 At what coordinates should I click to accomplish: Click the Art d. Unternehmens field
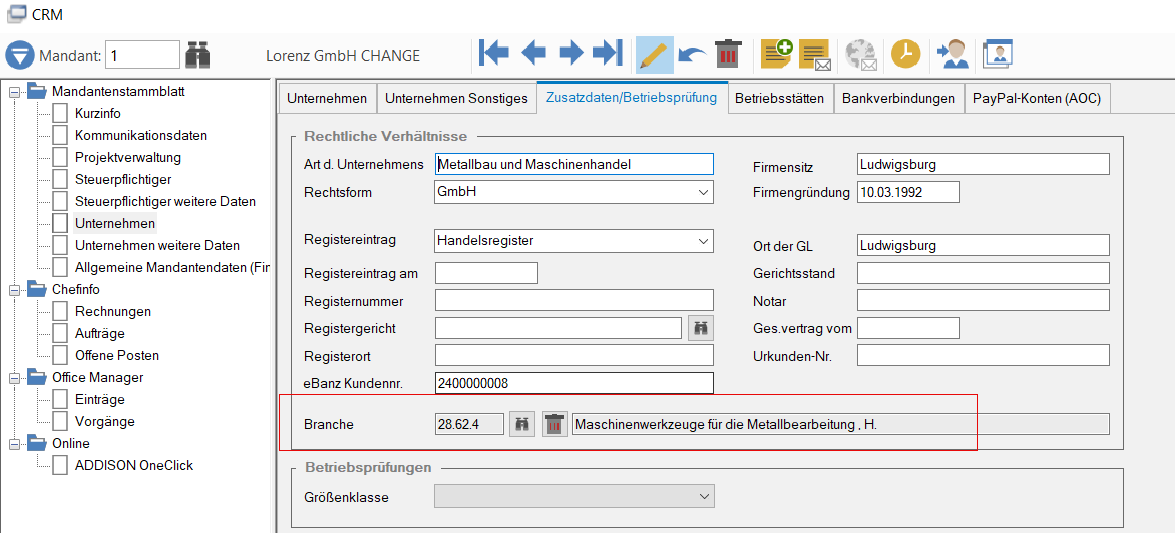(574, 164)
